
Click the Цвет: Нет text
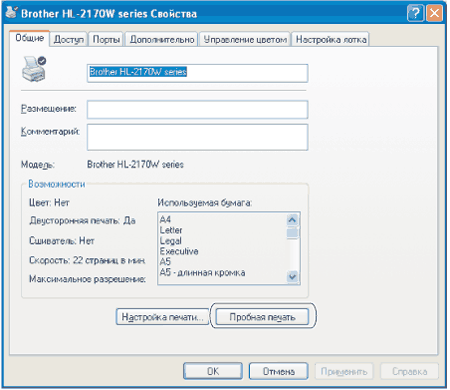[49, 203]
